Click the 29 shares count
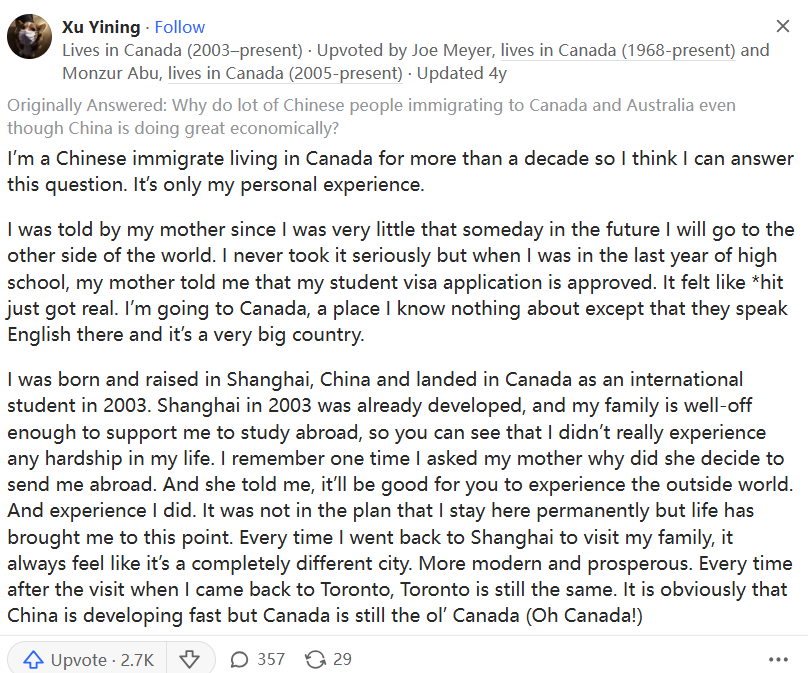Image resolution: width=808 pixels, height=673 pixels. (342, 659)
